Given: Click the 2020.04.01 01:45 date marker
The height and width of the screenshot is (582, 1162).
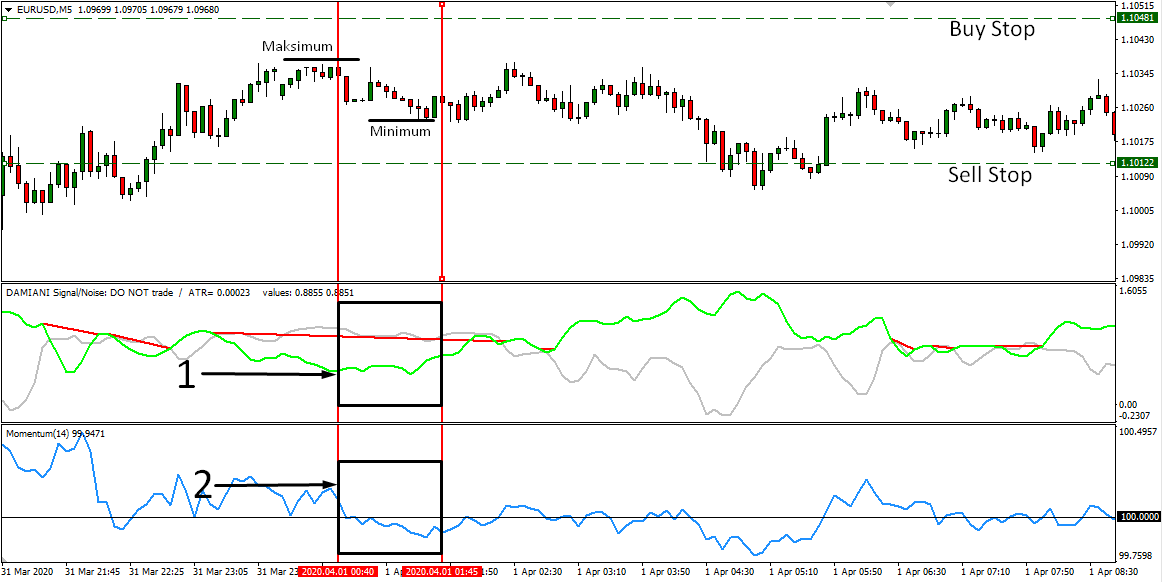Looking at the screenshot, I should (x=441, y=572).
